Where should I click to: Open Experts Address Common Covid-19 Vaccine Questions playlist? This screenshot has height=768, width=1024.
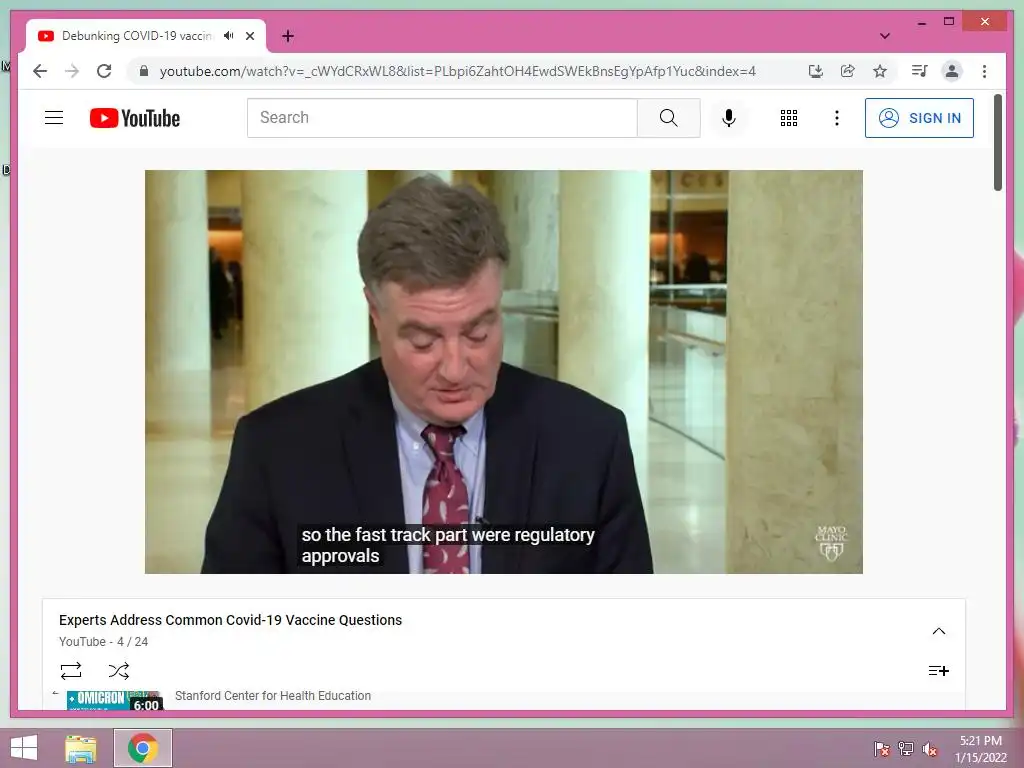231,620
